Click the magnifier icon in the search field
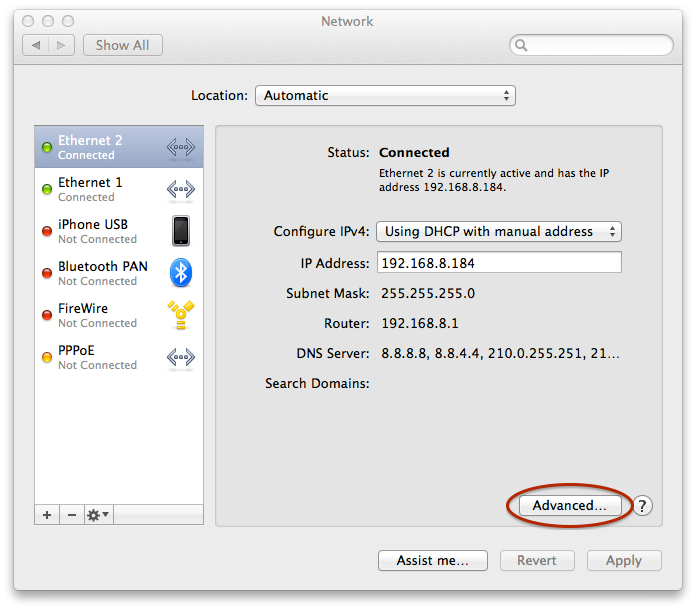 tap(521, 45)
